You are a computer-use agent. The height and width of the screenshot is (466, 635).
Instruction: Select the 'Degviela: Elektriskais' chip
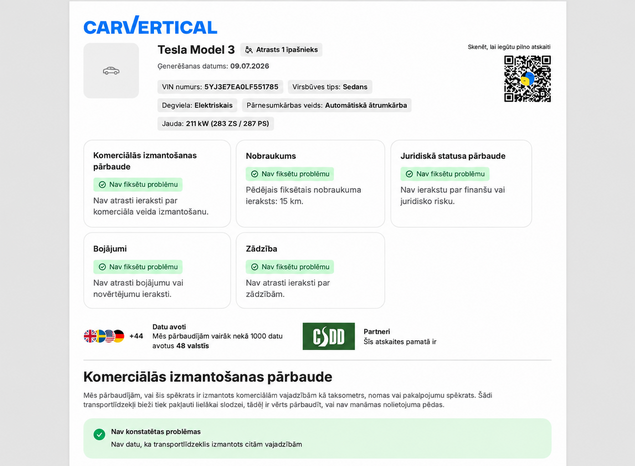(x=197, y=105)
